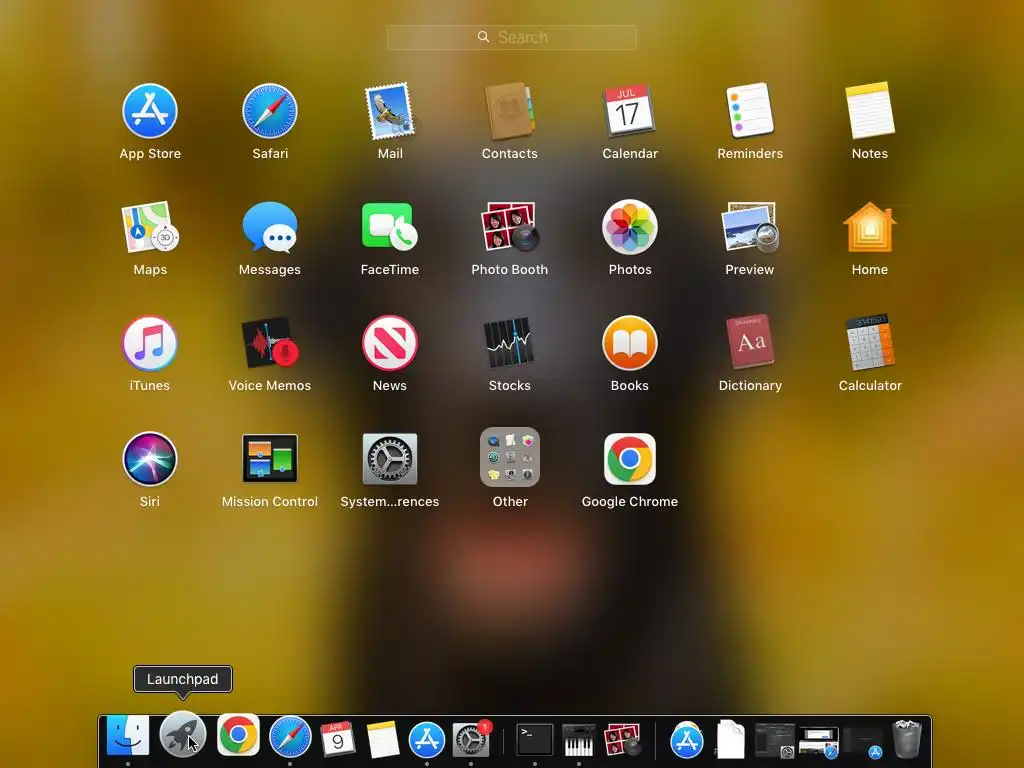Open System Preferences with badge in the Dock

coord(471,739)
